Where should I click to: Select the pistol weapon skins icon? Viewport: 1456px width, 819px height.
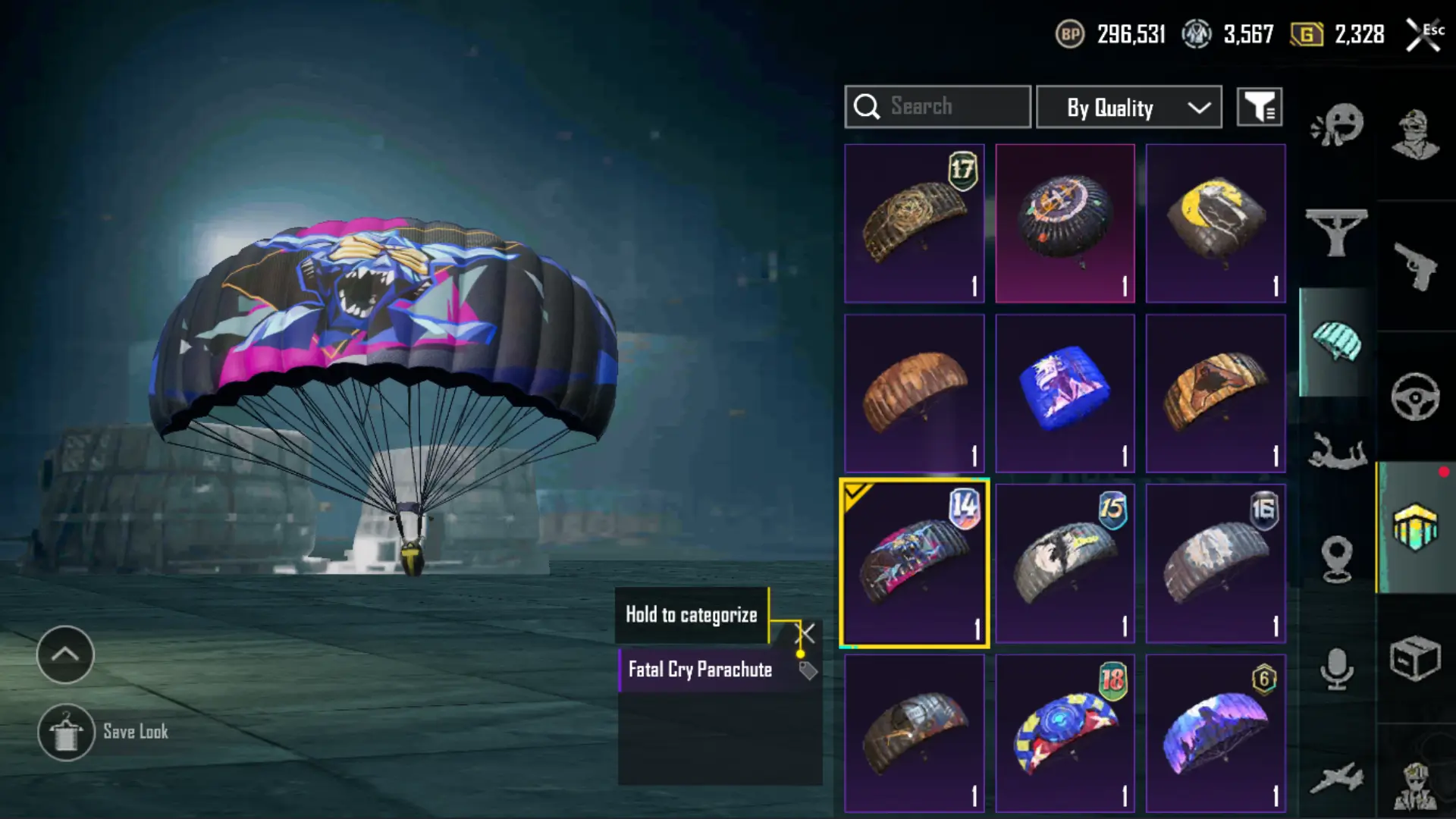pos(1415,266)
